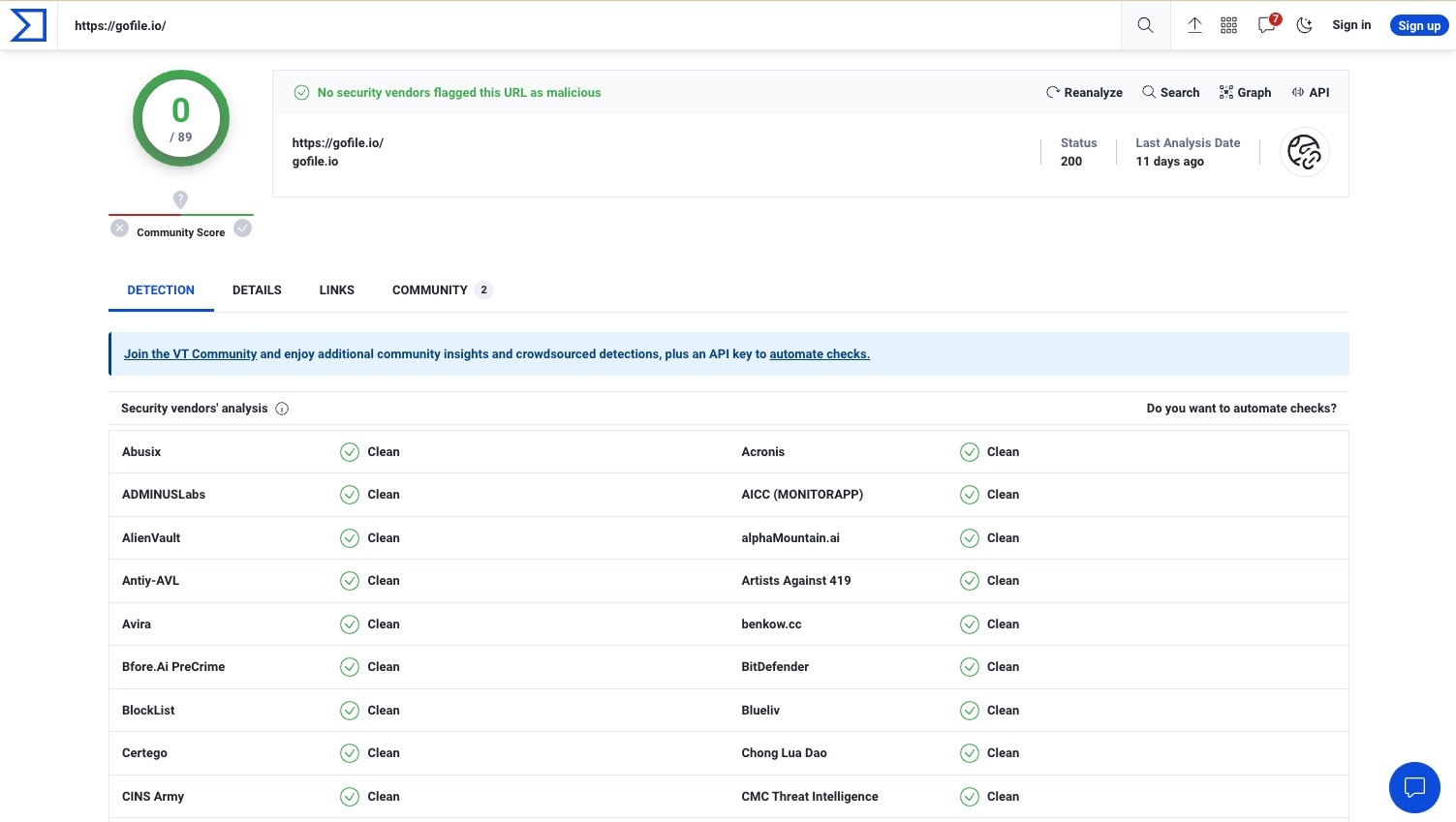The width and height of the screenshot is (1456, 822).
Task: Click Do you want to automate checks?
Action: [1241, 409]
